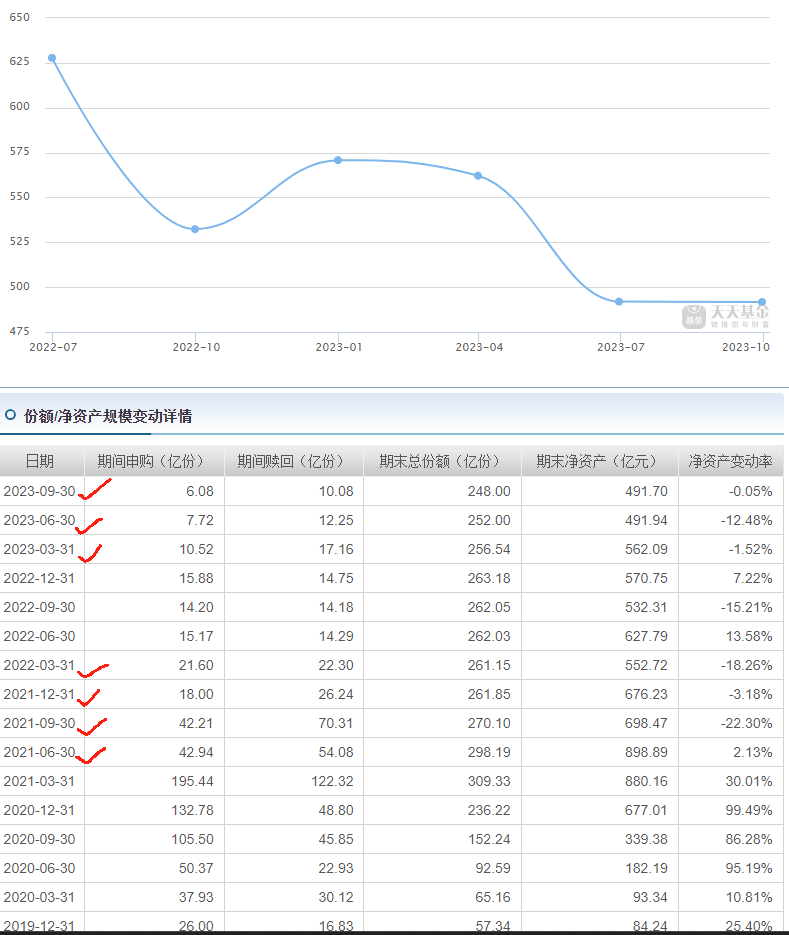Select date cell 2022-03-31
This screenshot has height=935, width=789.
39,665
